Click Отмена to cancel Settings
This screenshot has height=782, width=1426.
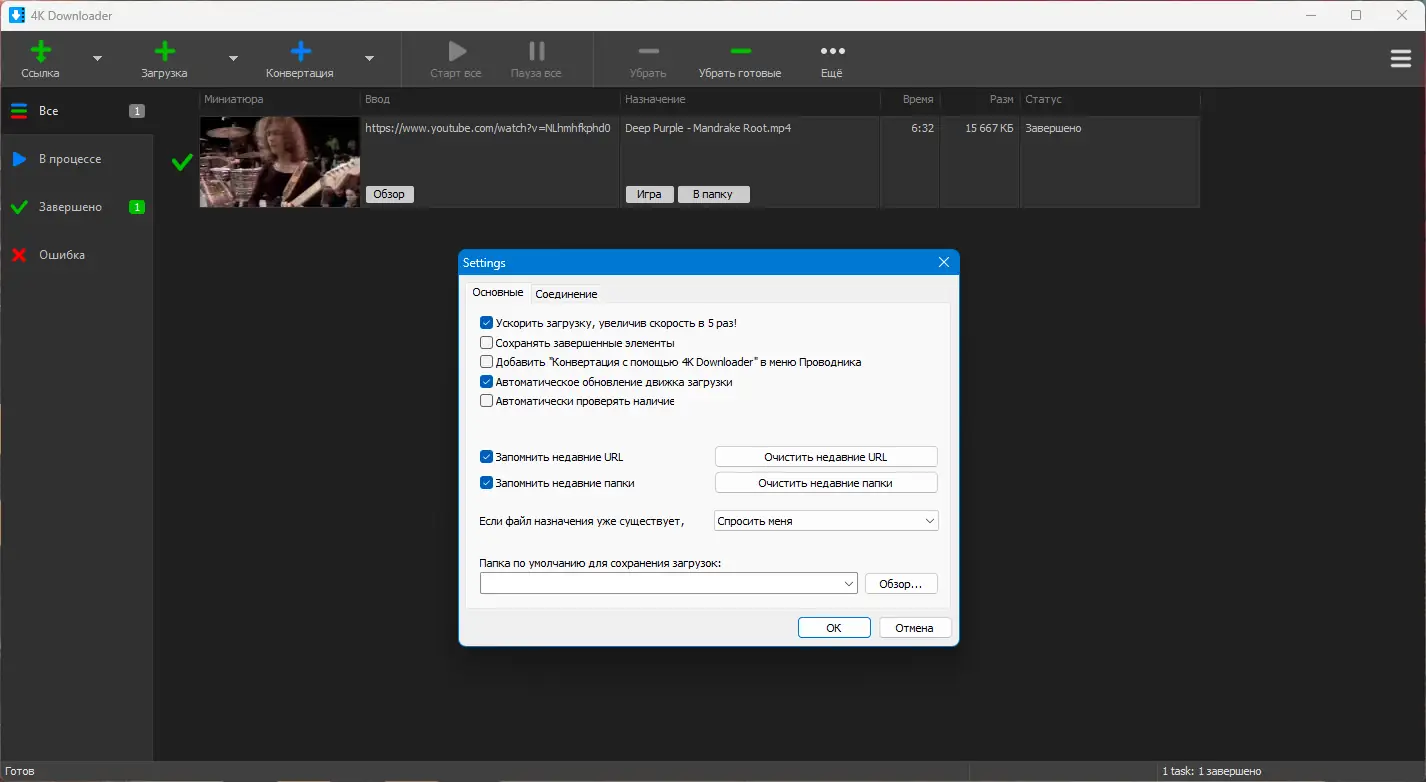915,628
